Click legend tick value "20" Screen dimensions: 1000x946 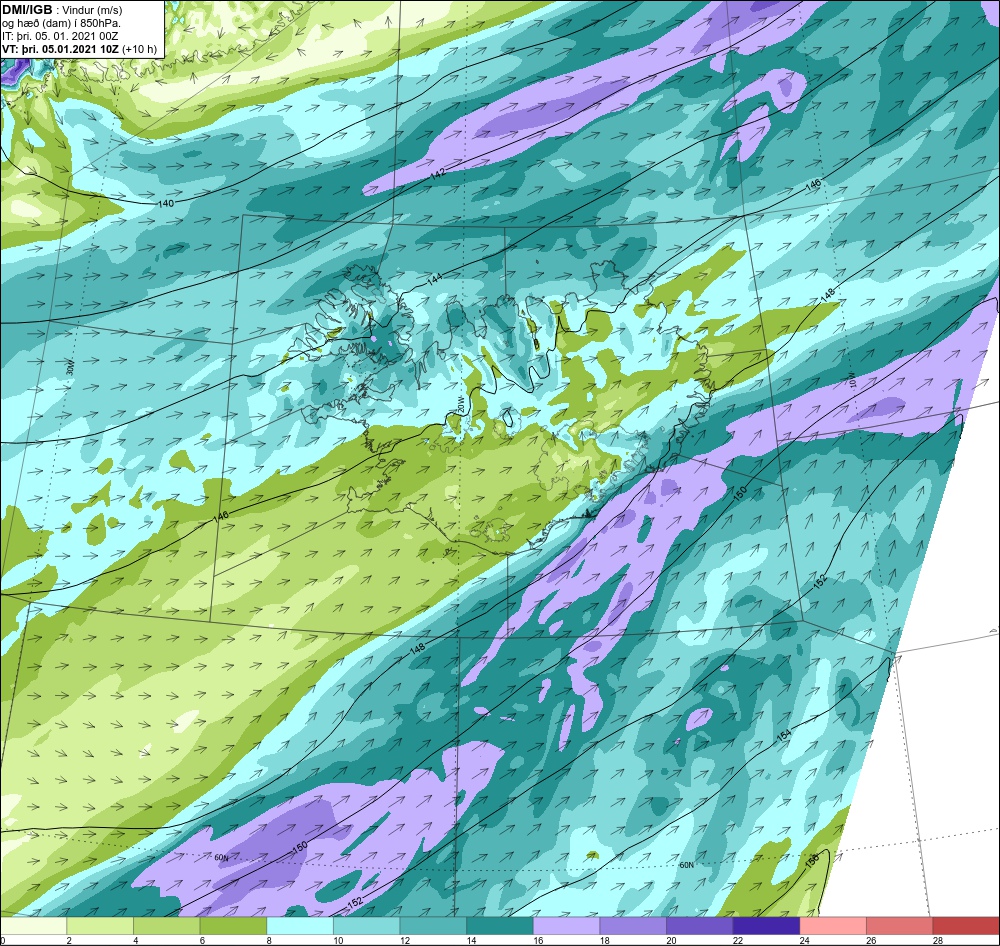coord(672,940)
